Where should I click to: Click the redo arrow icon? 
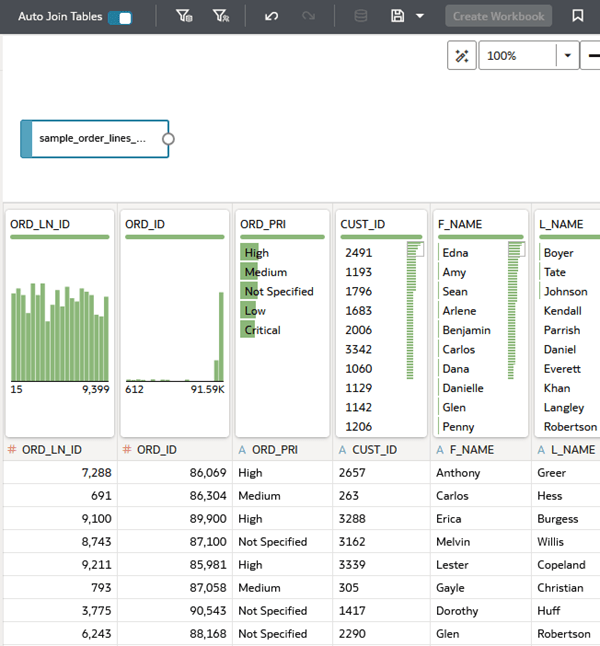(308, 16)
